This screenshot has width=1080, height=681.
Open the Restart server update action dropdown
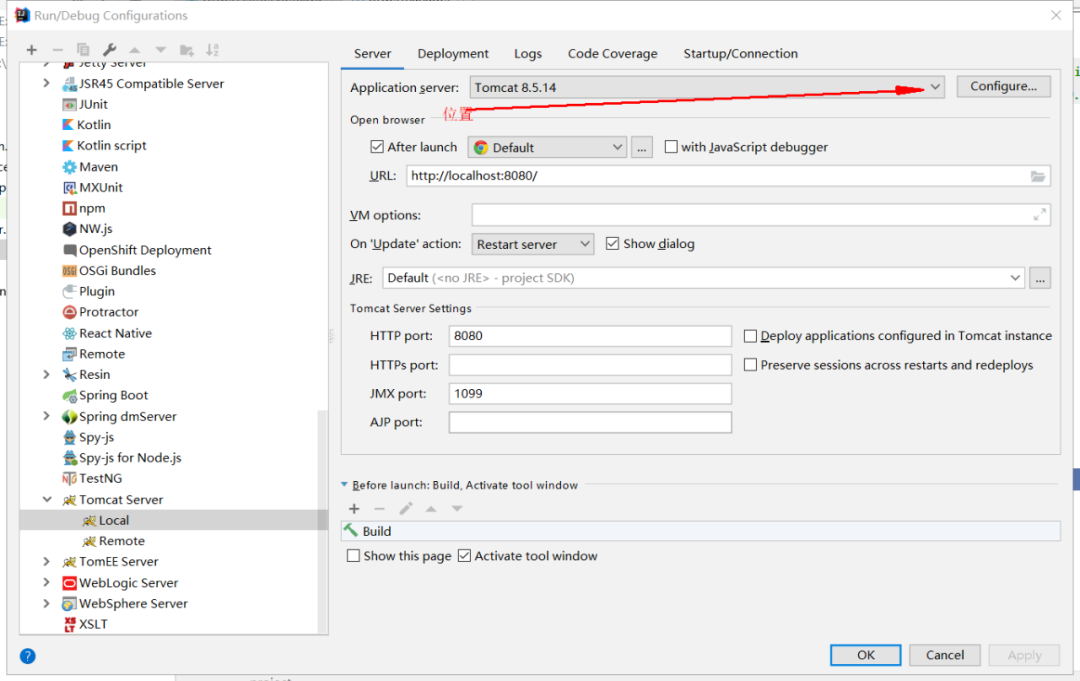[x=585, y=244]
